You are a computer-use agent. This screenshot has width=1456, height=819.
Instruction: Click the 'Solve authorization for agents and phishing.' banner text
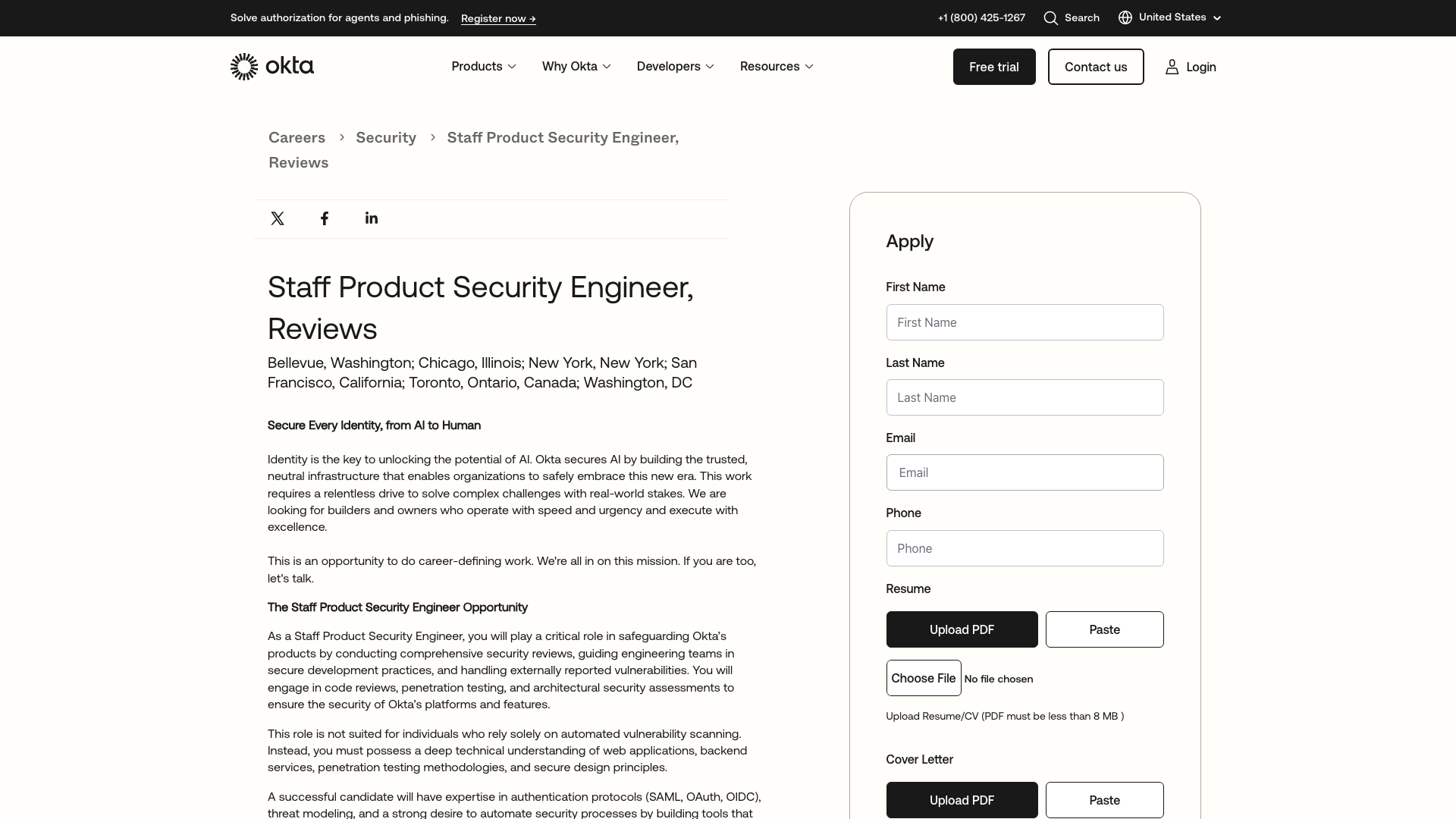tap(340, 17)
